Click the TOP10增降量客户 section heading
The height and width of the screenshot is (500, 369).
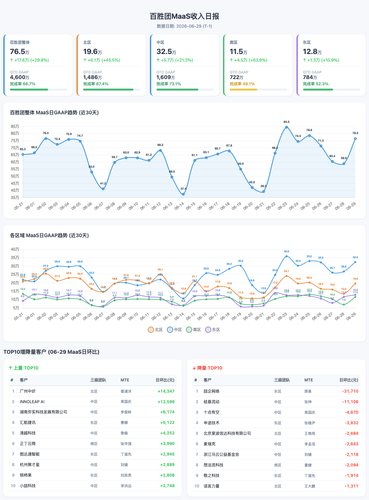pyautogui.click(x=51, y=352)
